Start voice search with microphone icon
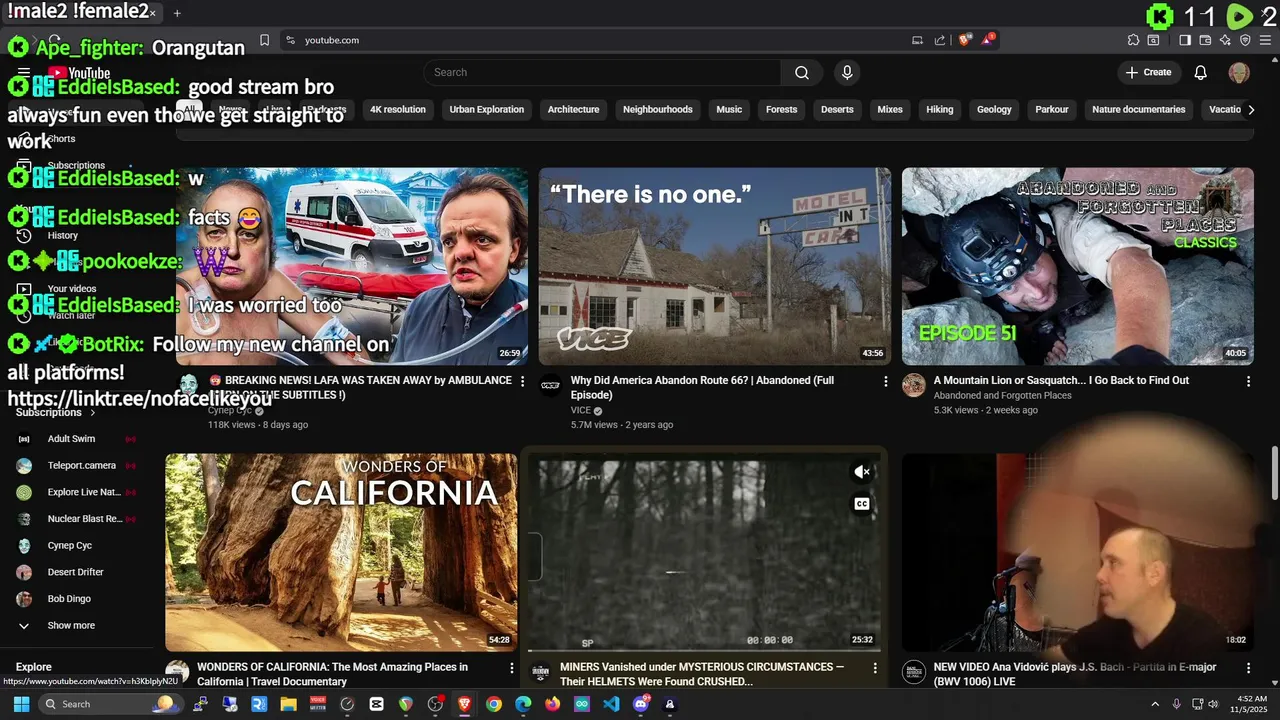Viewport: 1280px width, 720px height. (847, 72)
